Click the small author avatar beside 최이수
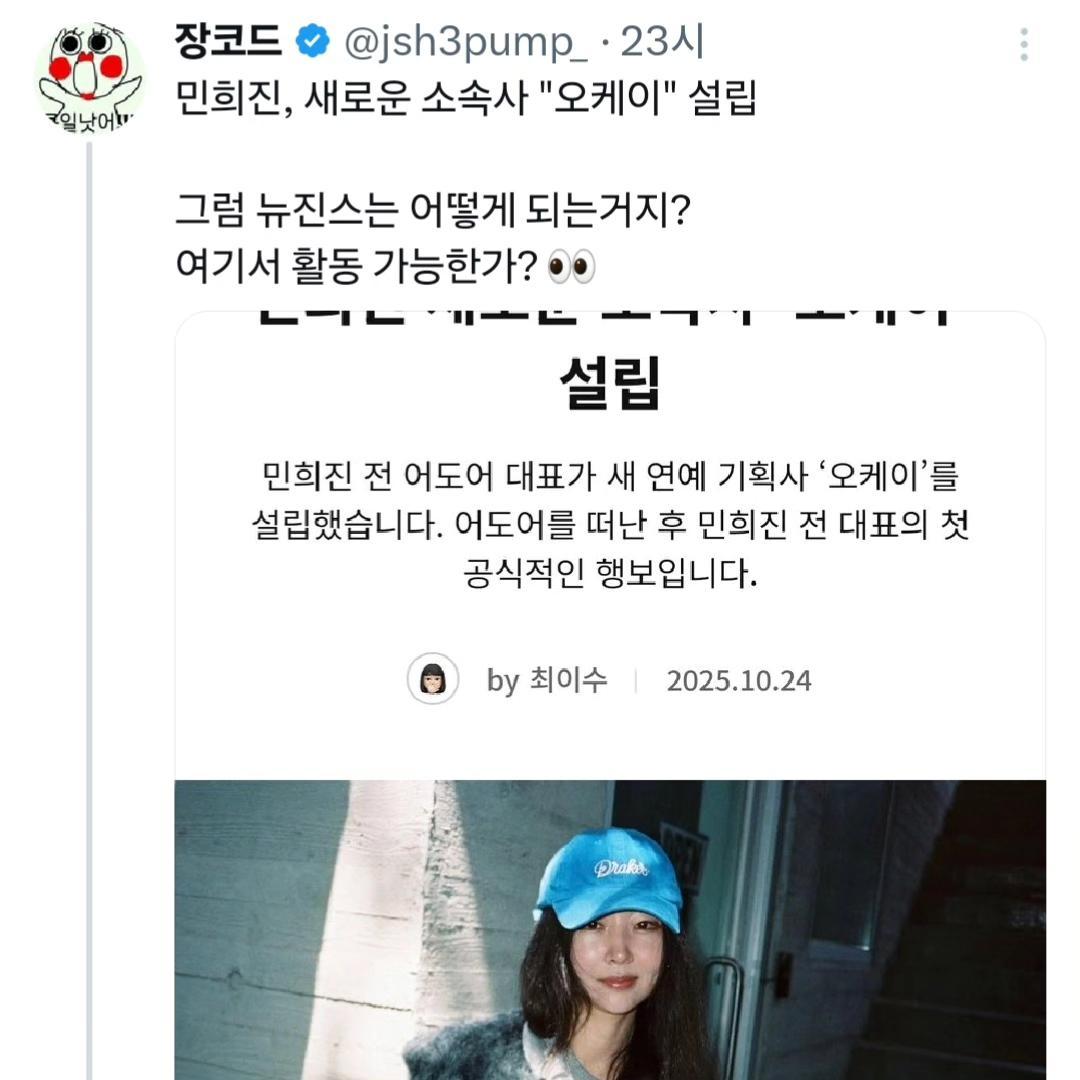The height and width of the screenshot is (1080, 1080). (433, 678)
